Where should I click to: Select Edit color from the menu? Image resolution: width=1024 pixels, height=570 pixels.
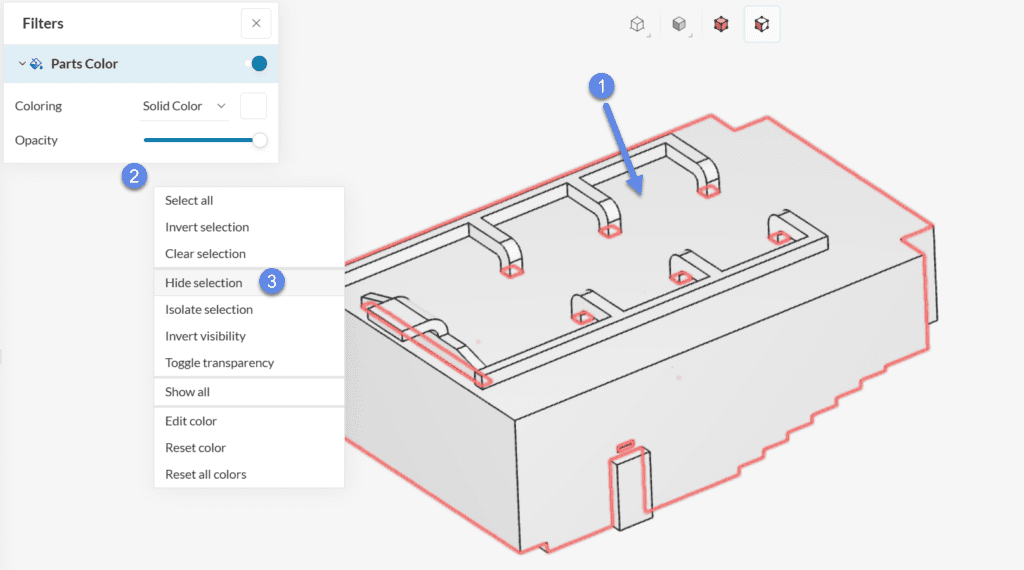click(x=191, y=421)
